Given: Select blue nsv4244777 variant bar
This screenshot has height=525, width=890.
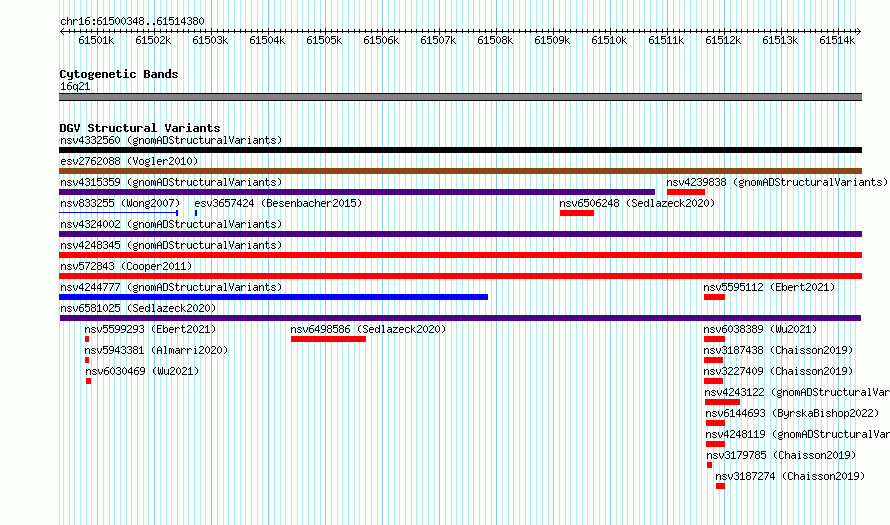Looking at the screenshot, I should point(274,297).
